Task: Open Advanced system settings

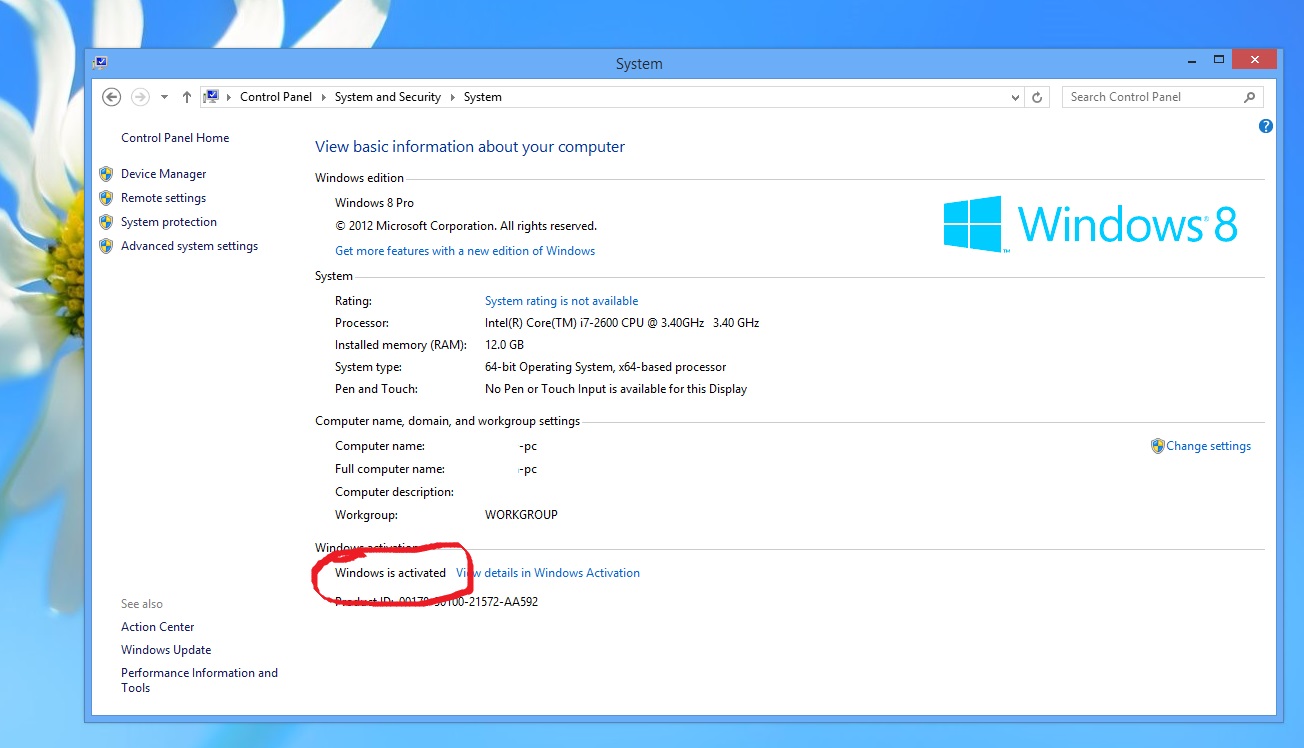Action: (x=189, y=246)
